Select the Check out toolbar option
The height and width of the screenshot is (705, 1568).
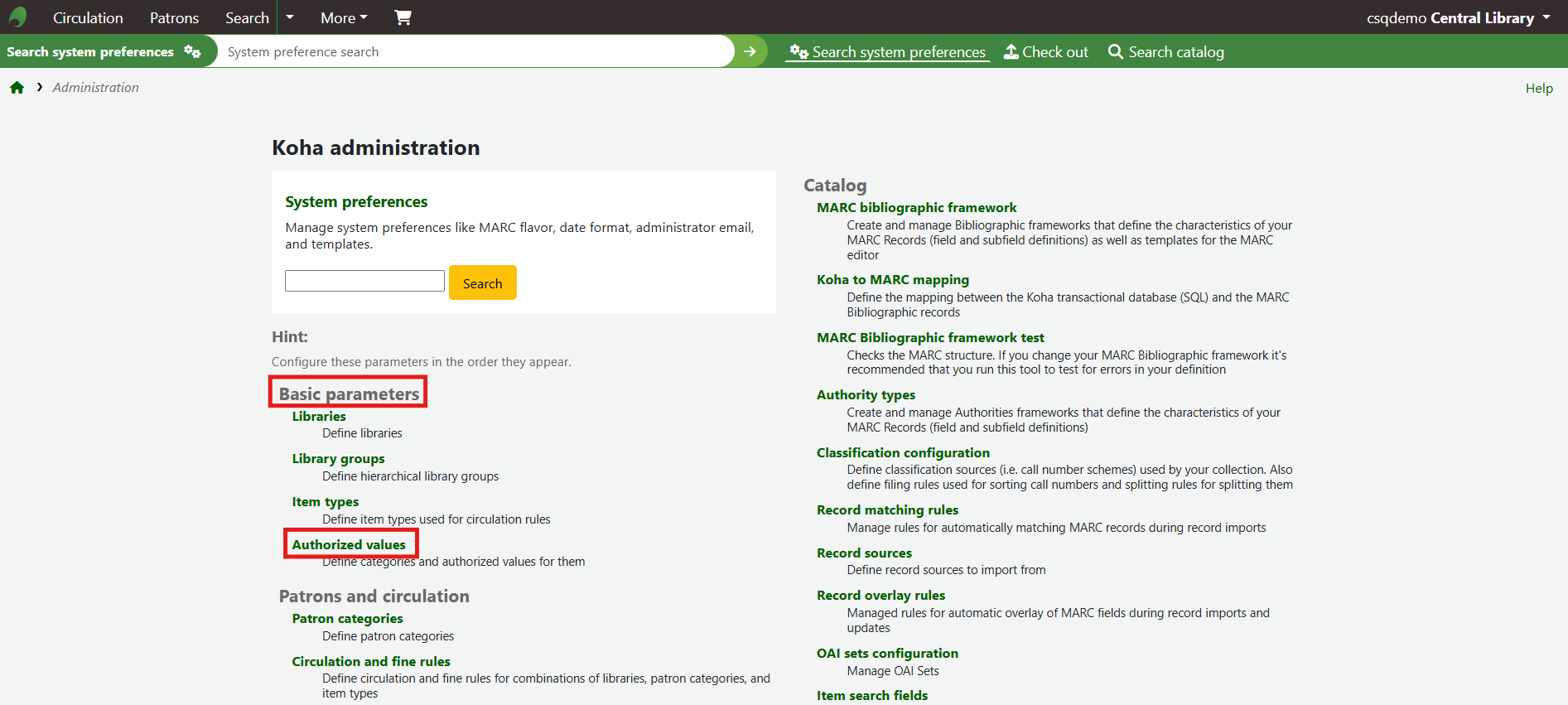[x=1045, y=52]
